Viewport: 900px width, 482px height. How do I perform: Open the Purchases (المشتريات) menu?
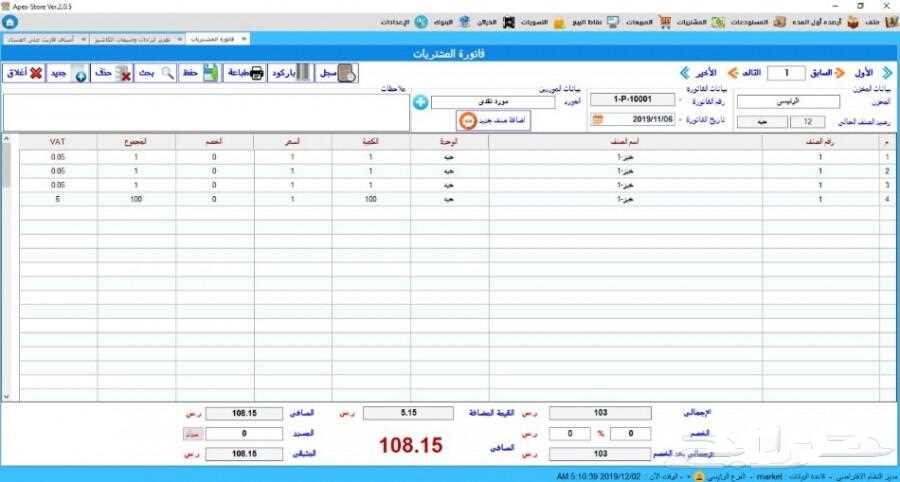coord(684,22)
